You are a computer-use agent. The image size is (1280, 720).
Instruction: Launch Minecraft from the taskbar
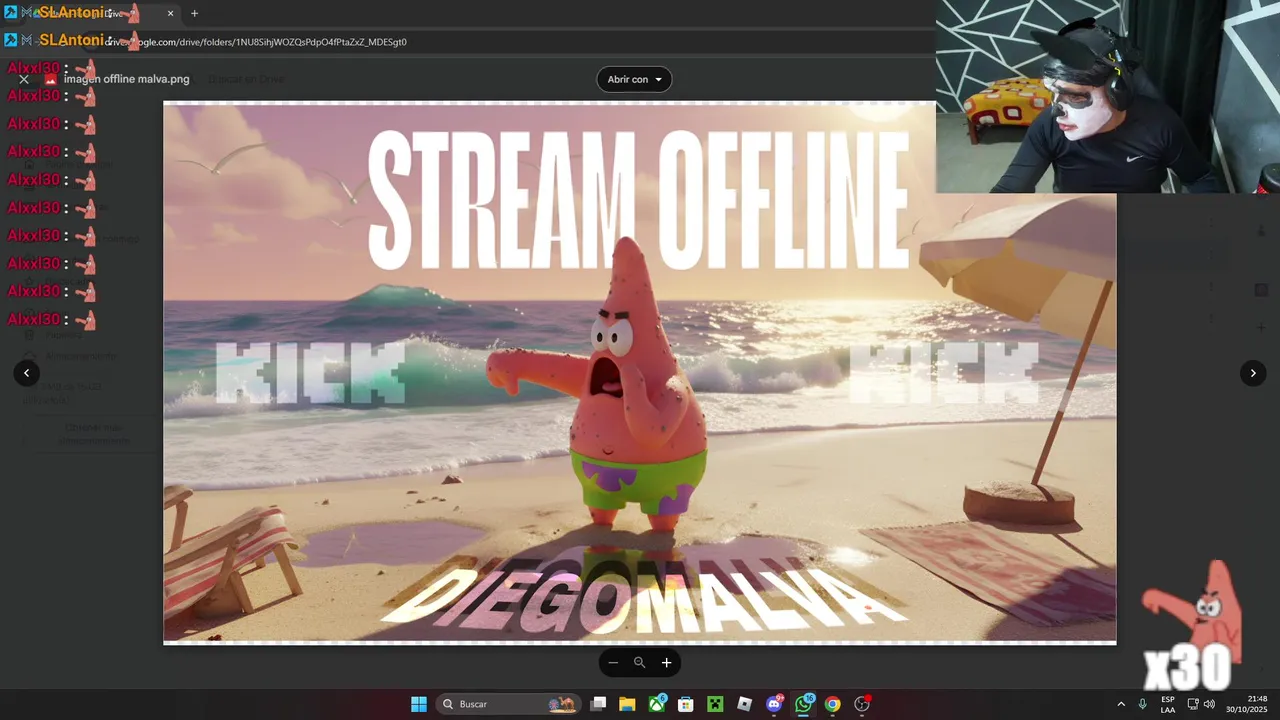point(715,704)
